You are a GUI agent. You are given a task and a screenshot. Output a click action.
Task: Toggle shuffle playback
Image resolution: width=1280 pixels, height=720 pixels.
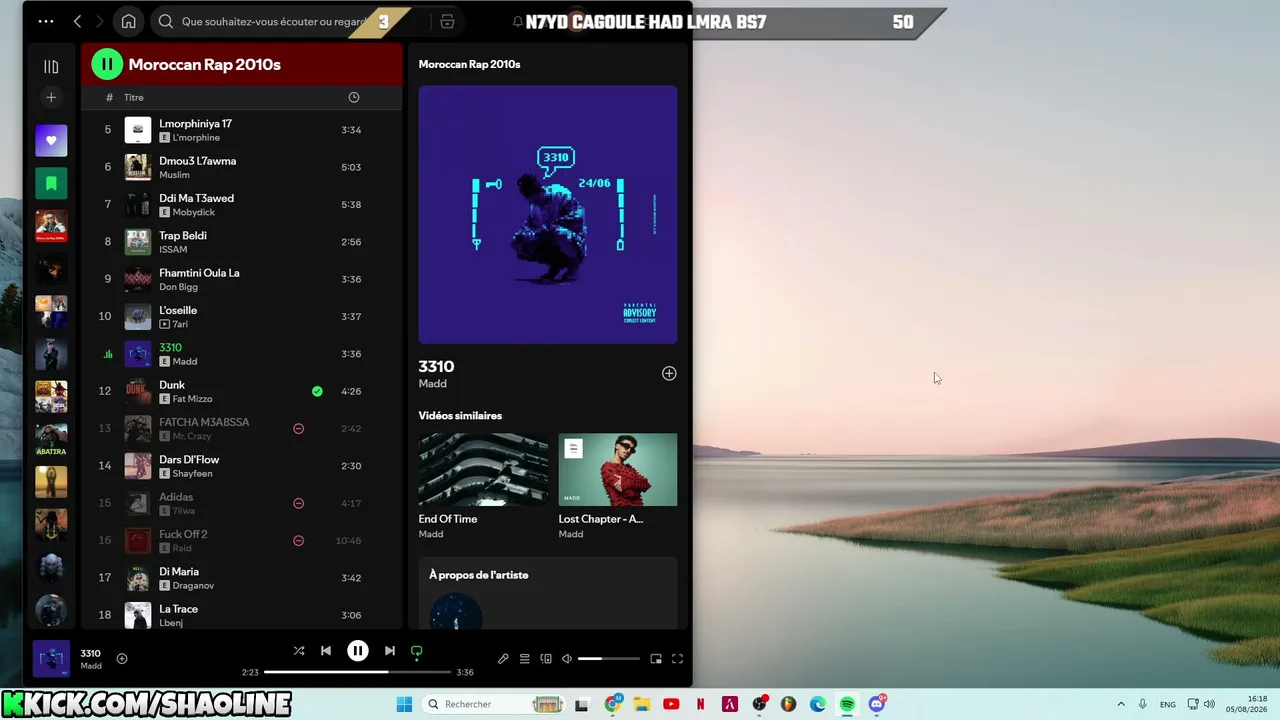point(298,650)
